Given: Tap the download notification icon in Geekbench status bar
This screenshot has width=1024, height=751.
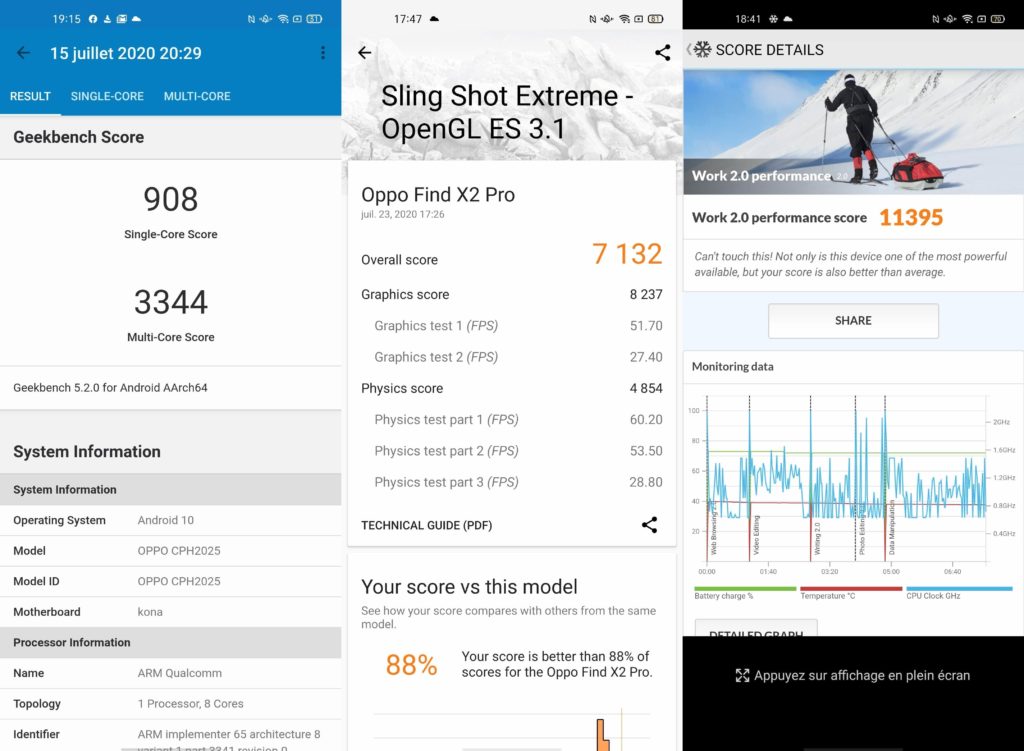Looking at the screenshot, I should [107, 19].
